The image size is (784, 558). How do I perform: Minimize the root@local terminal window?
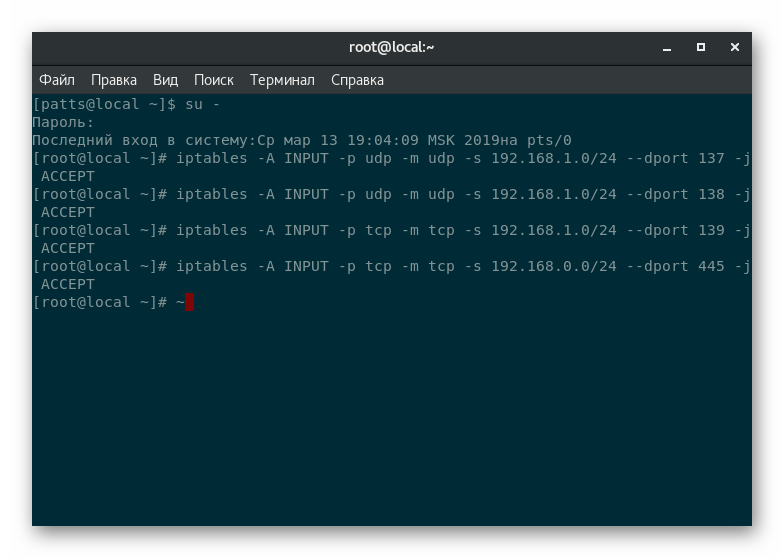[x=667, y=48]
